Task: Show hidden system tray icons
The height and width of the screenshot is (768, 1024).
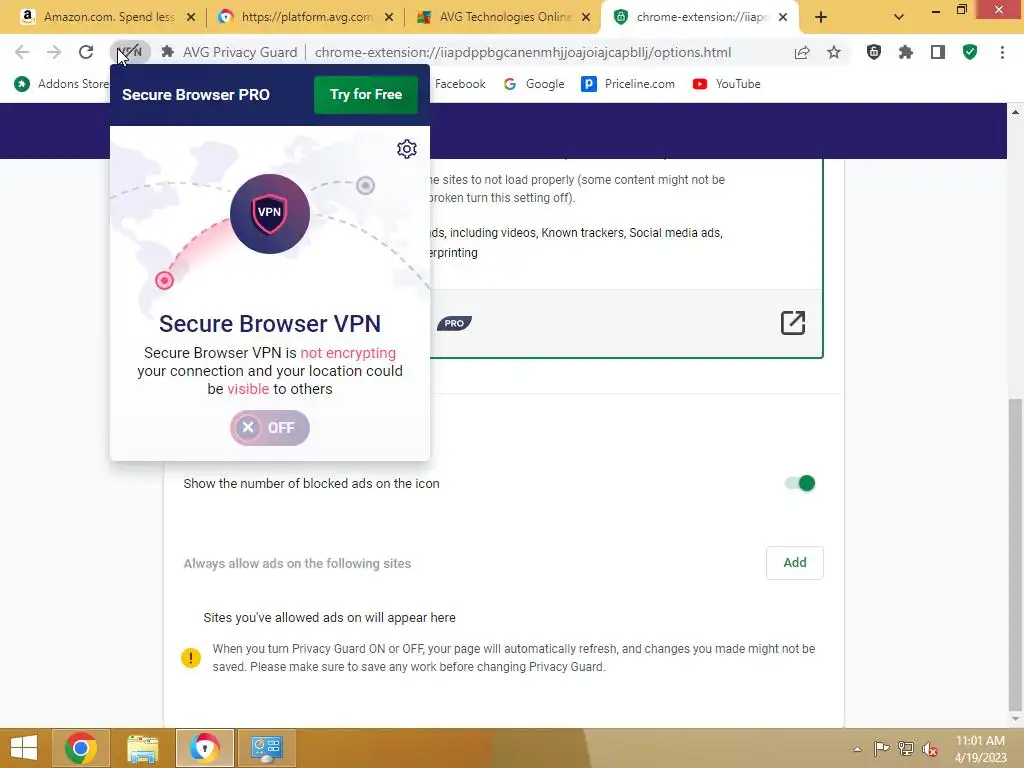Action: [x=857, y=749]
